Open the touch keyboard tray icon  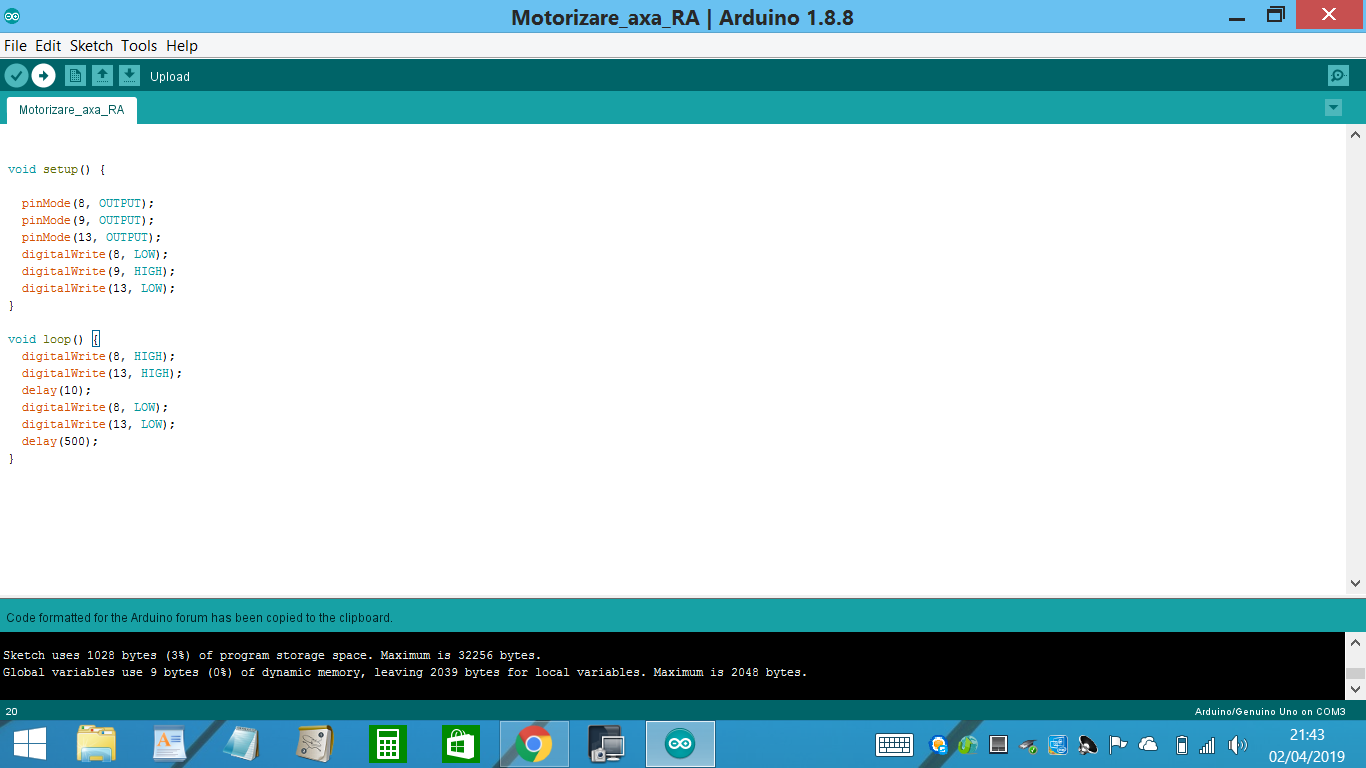click(894, 745)
